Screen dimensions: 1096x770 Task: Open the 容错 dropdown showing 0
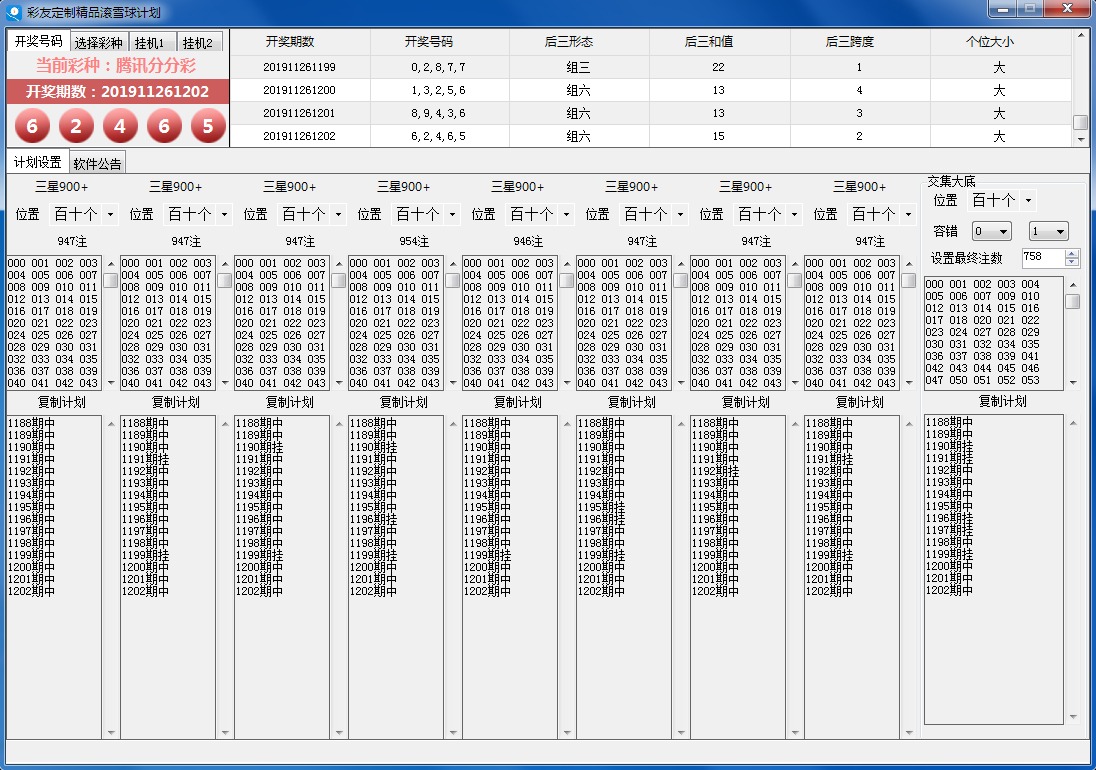[x=991, y=232]
